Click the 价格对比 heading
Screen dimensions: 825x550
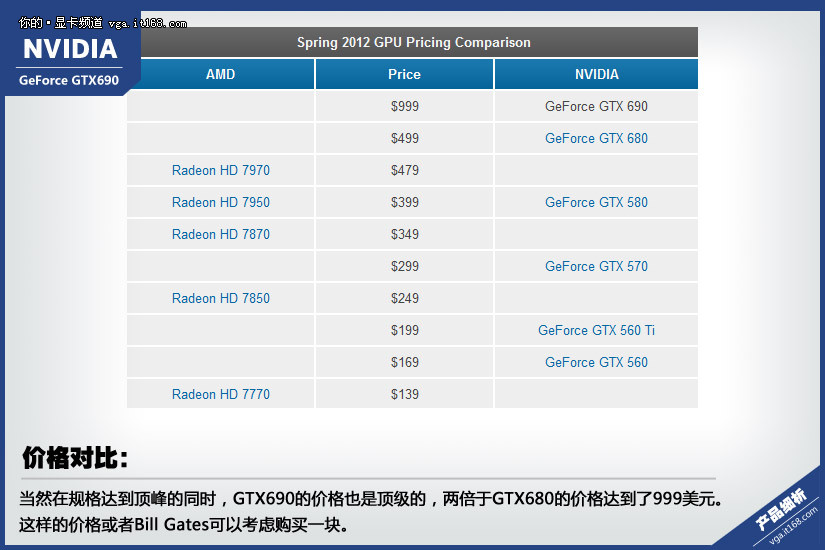[x=75, y=457]
